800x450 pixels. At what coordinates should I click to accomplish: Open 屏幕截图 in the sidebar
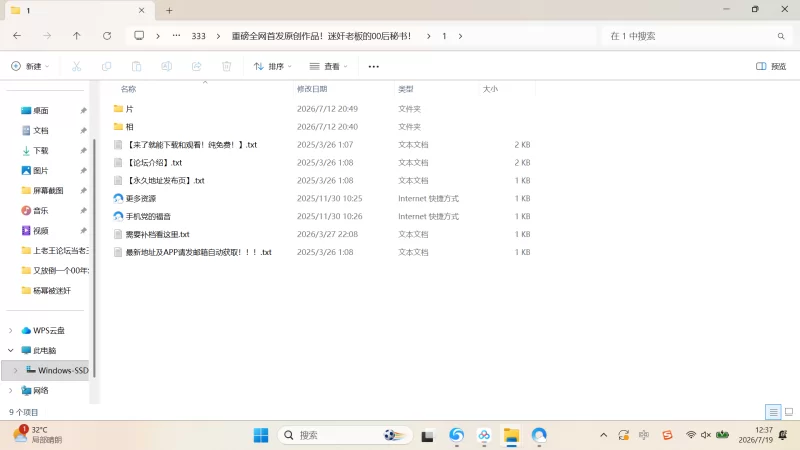click(x=48, y=190)
